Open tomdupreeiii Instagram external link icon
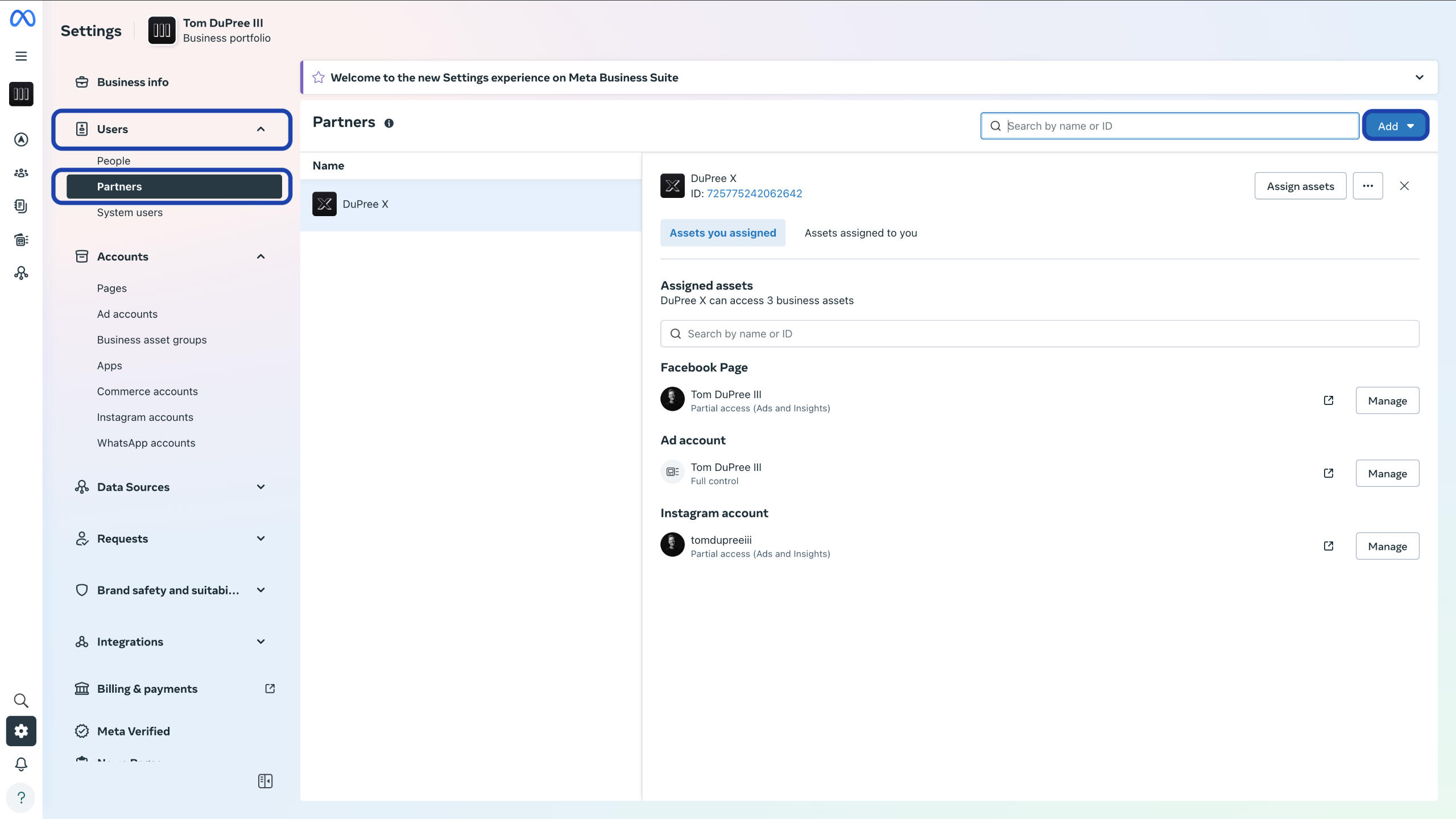The height and width of the screenshot is (819, 1456). click(x=1329, y=546)
